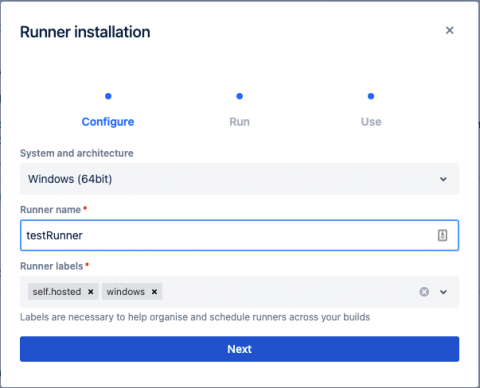Focus the Runner name input field
This screenshot has height=388, width=480.
point(239,235)
